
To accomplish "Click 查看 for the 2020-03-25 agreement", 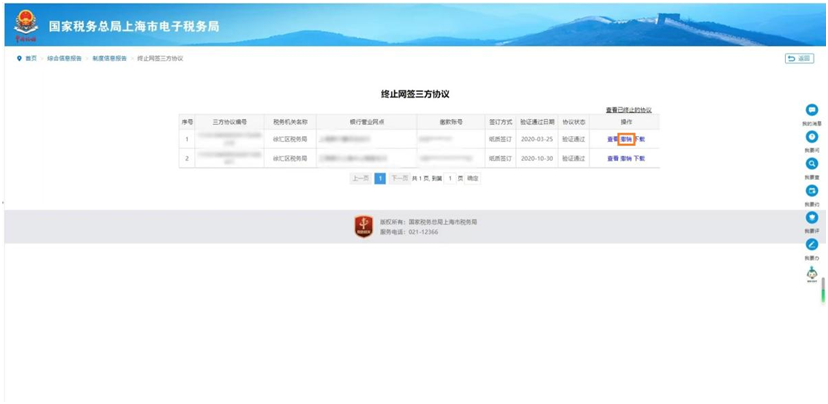I will point(612,139).
